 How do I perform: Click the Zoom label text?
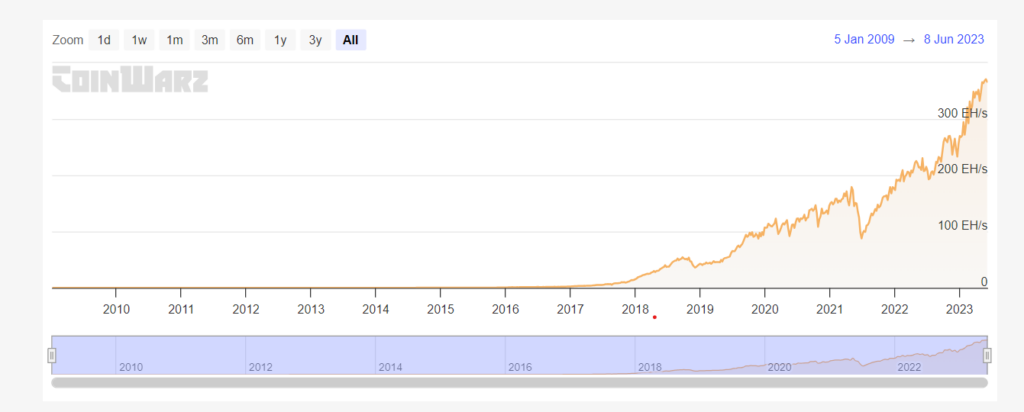68,40
